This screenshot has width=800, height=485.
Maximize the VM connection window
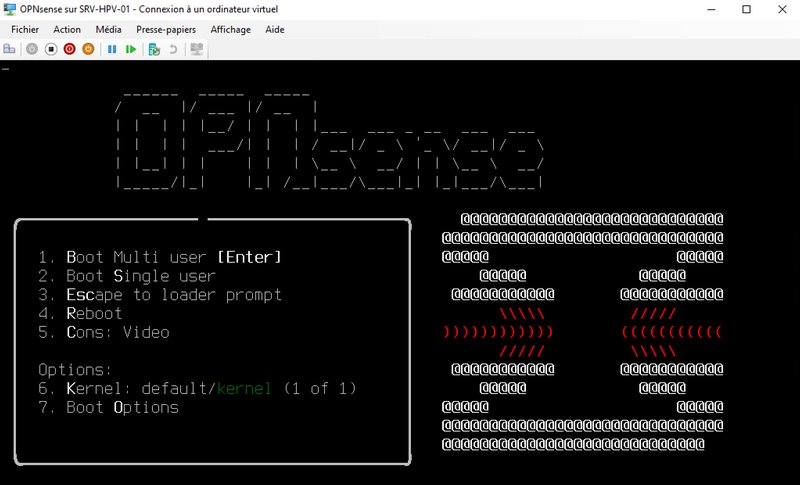(x=746, y=9)
